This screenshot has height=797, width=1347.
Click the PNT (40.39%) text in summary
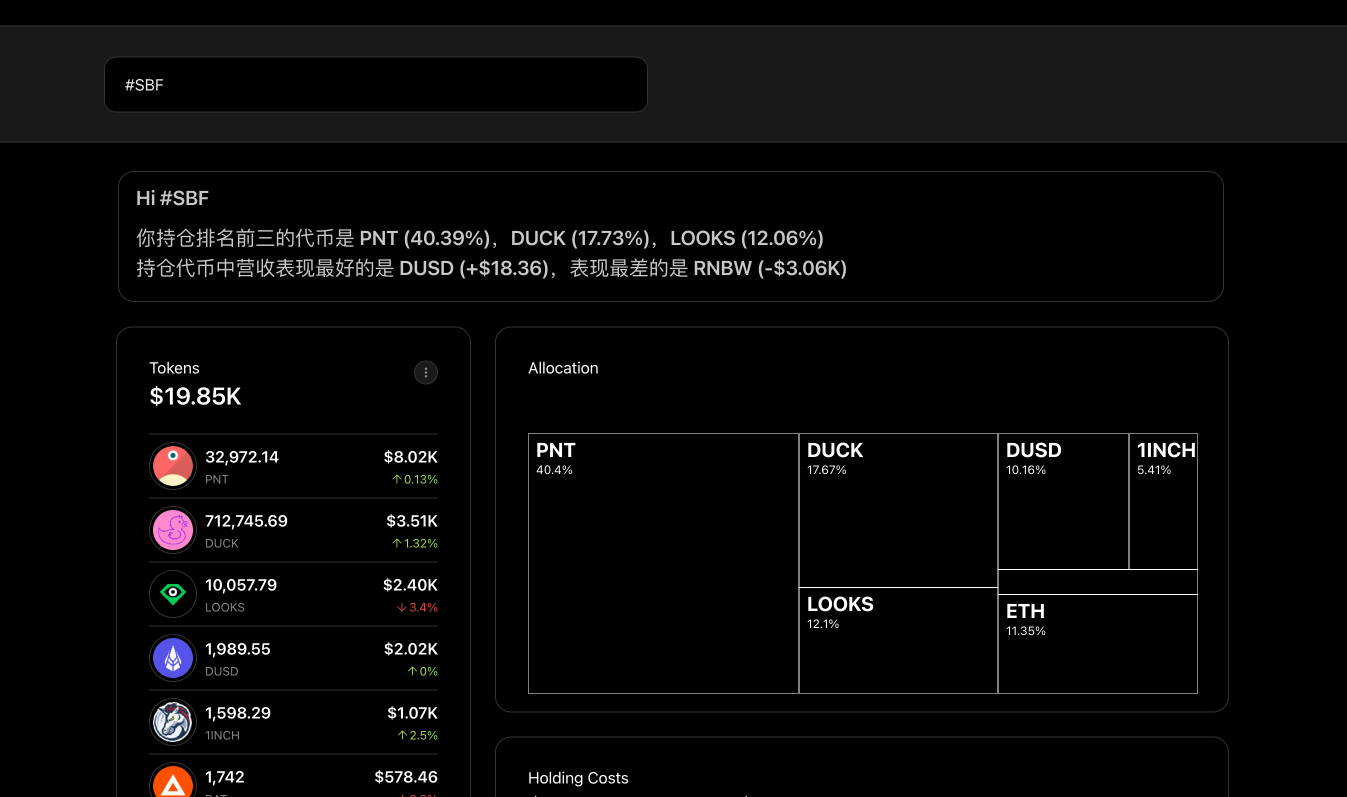click(x=425, y=238)
